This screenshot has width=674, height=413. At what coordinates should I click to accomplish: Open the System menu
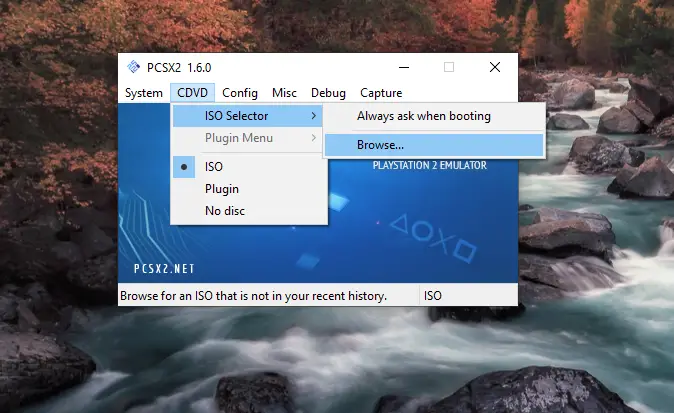pyautogui.click(x=144, y=93)
